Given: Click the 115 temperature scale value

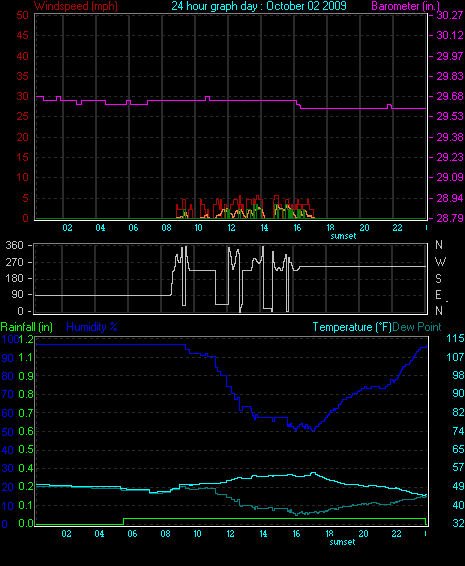Looking at the screenshot, I should click(x=455, y=339).
